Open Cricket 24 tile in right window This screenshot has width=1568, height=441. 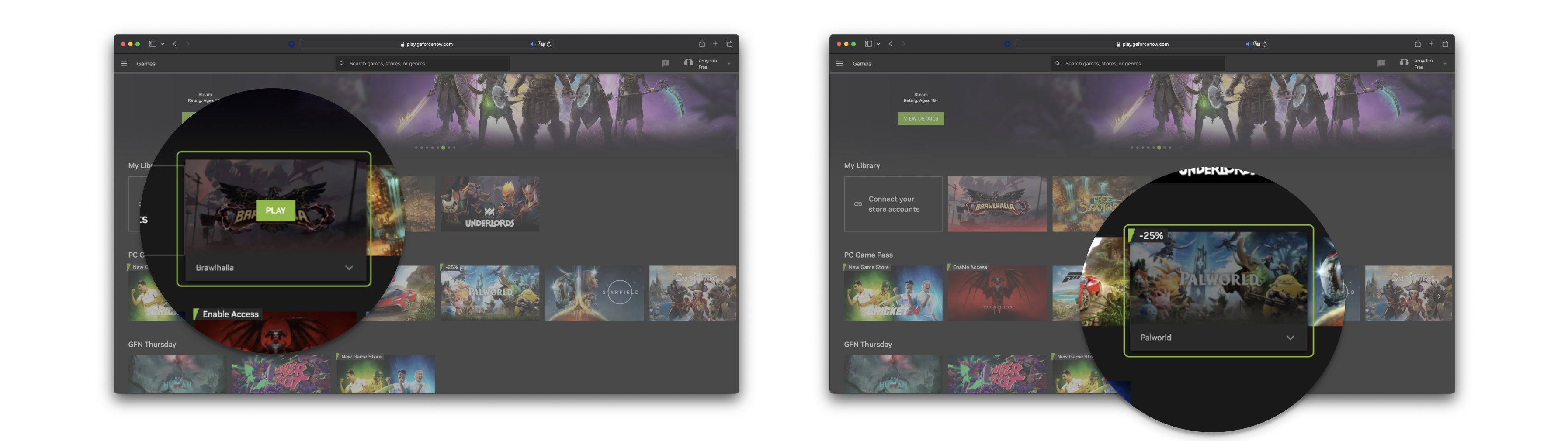click(x=893, y=293)
